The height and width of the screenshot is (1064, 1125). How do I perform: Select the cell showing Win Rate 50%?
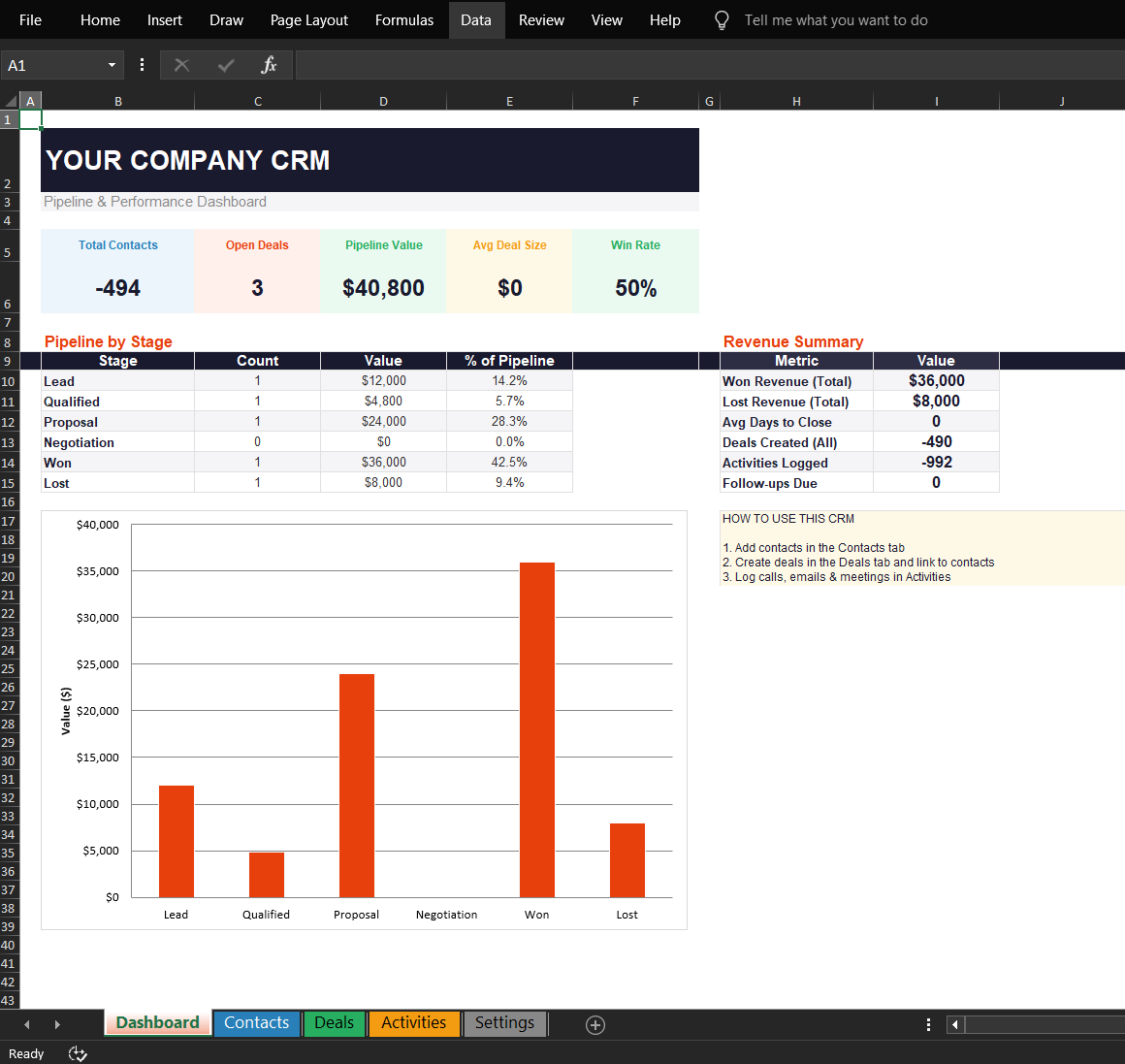coord(635,287)
